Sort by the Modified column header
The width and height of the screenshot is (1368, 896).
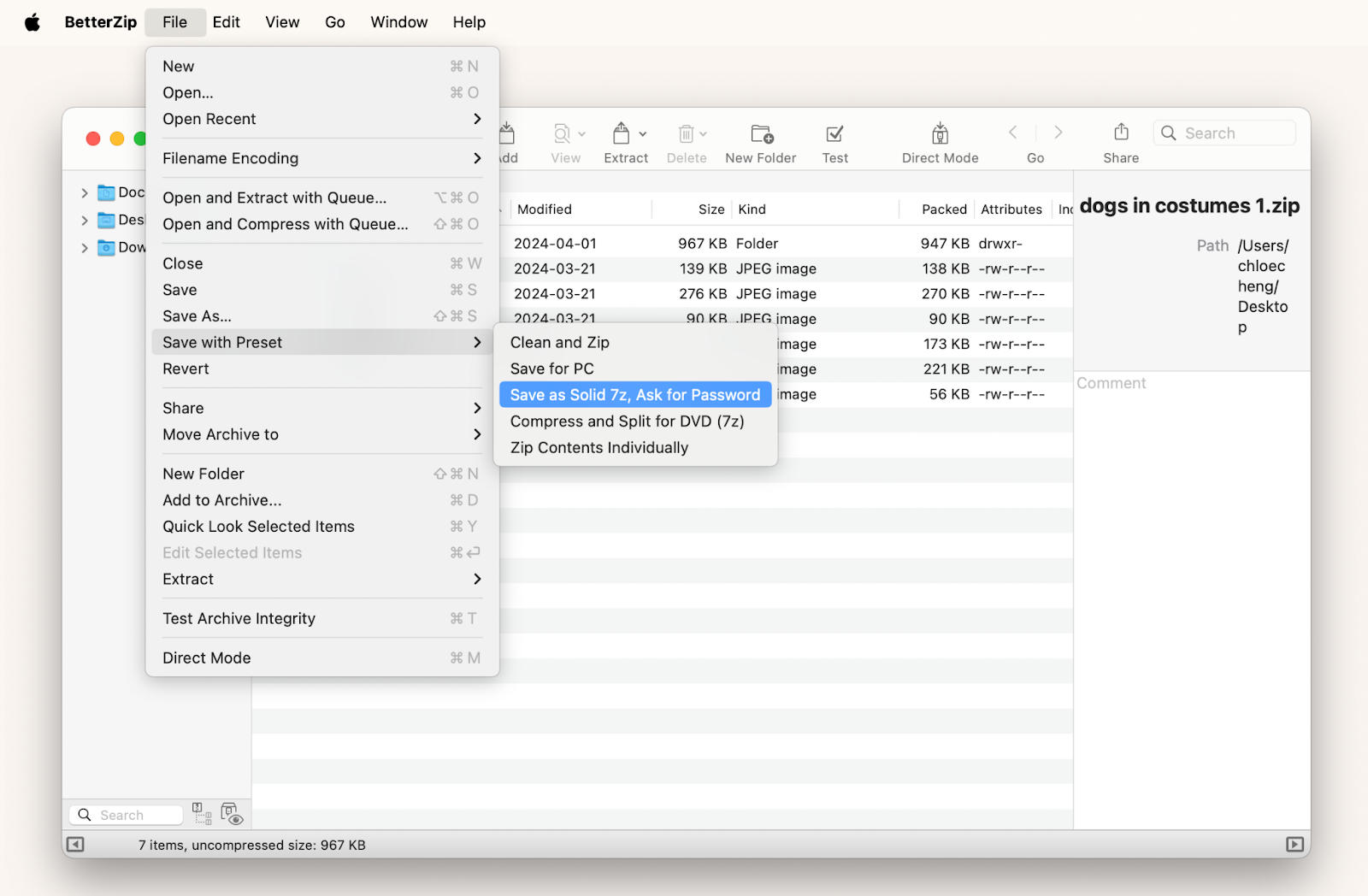click(580, 209)
